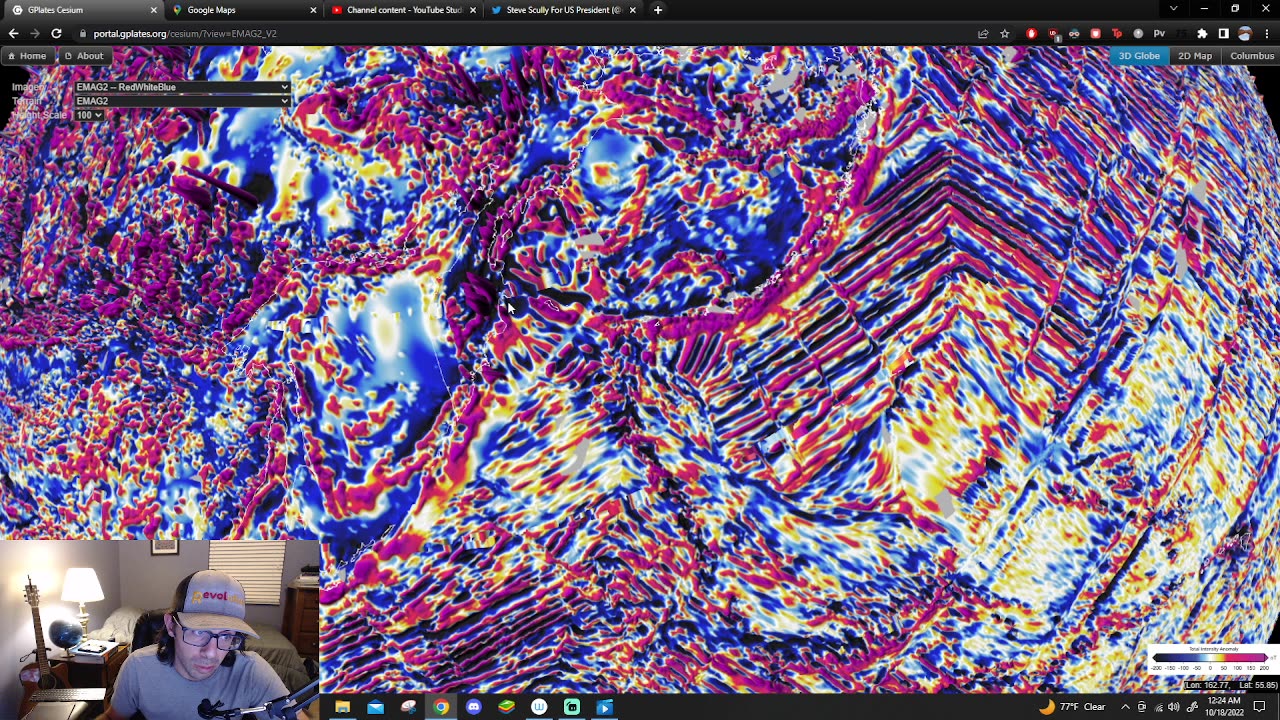Open the Chrome profile avatar
The width and height of the screenshot is (1280, 720).
pyautogui.click(x=1245, y=34)
